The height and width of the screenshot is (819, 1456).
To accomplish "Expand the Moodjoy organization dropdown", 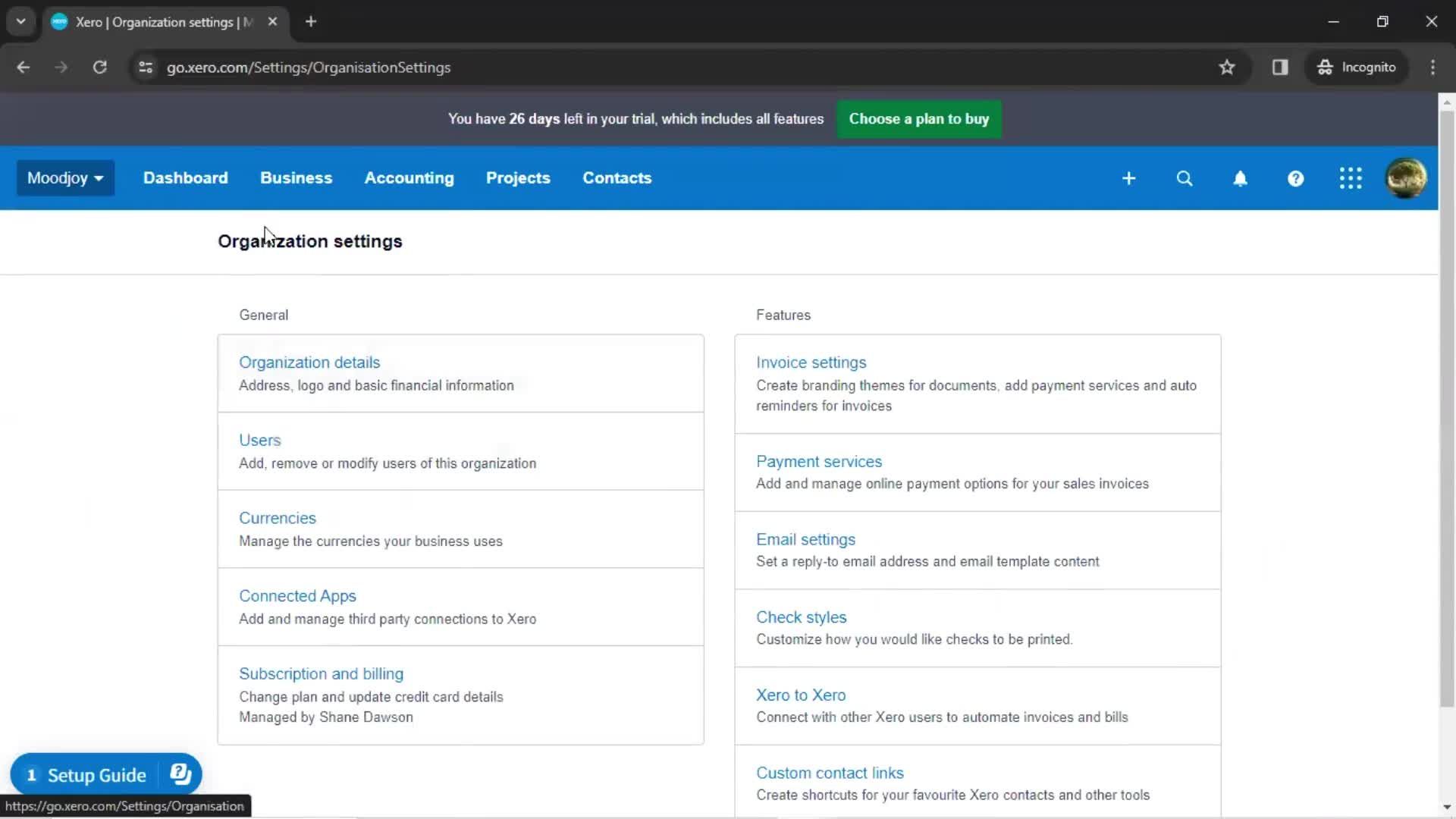I will (65, 178).
